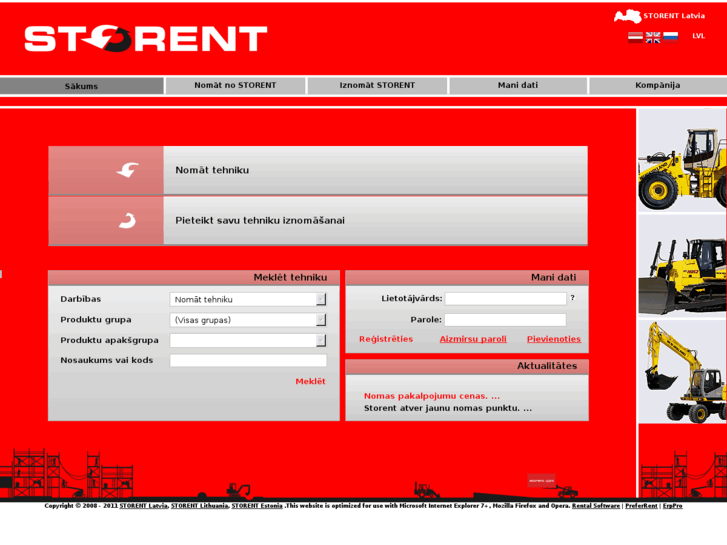Click the Reģistrēties link
The image size is (727, 545).
point(386,339)
